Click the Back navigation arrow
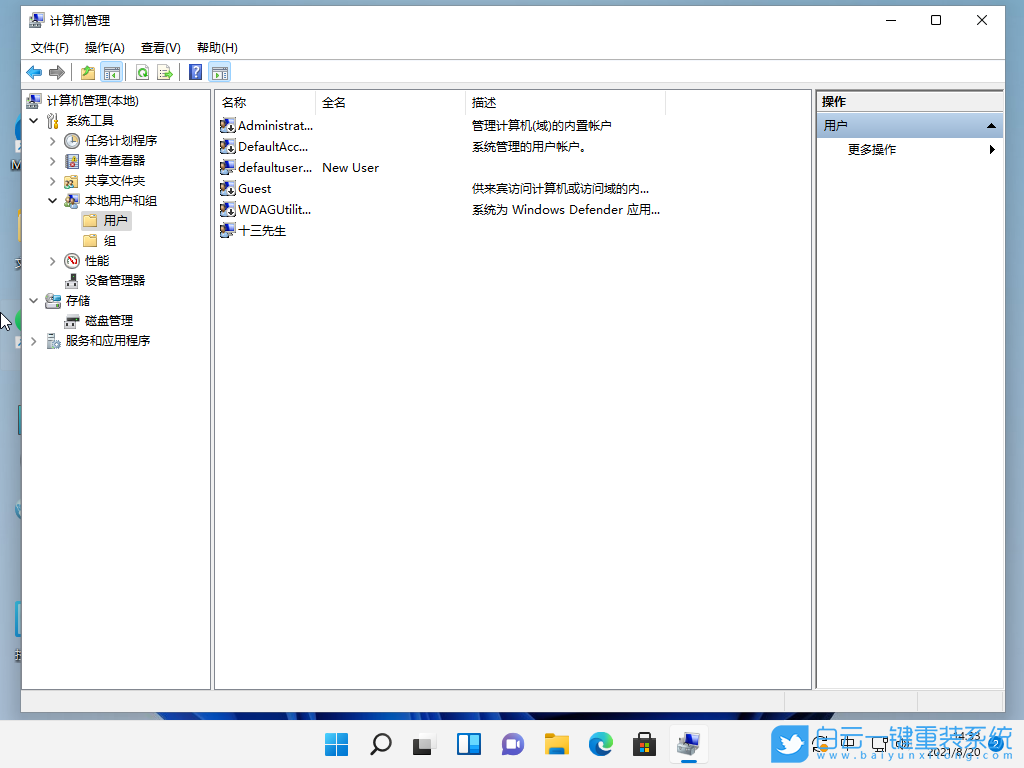Viewport: 1024px width, 768px height. (x=33, y=71)
